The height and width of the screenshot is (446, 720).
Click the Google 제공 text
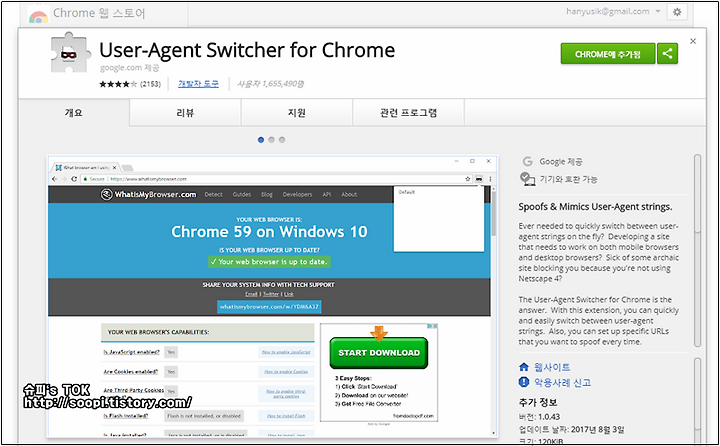[x=561, y=162]
